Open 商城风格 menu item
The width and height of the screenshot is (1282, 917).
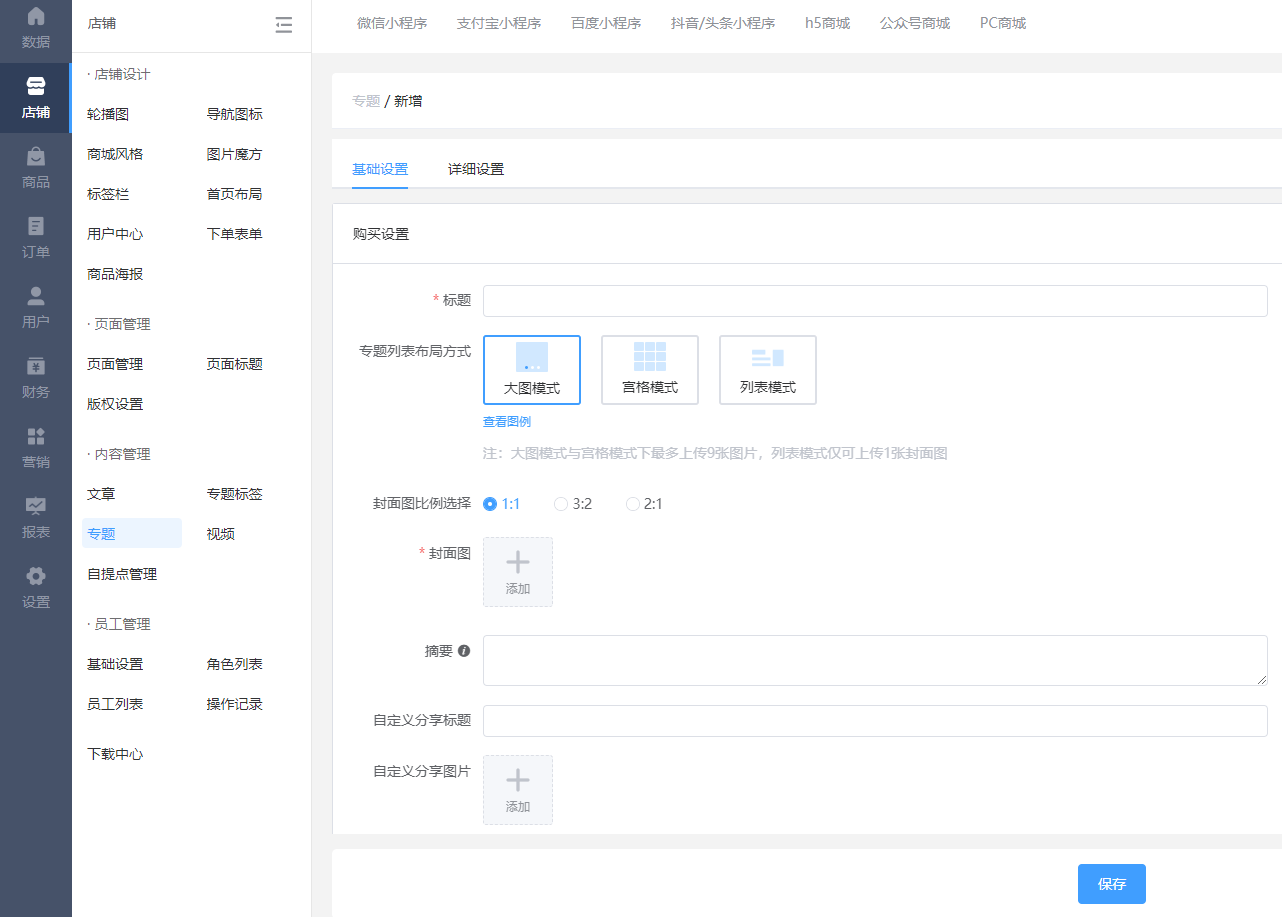point(115,154)
